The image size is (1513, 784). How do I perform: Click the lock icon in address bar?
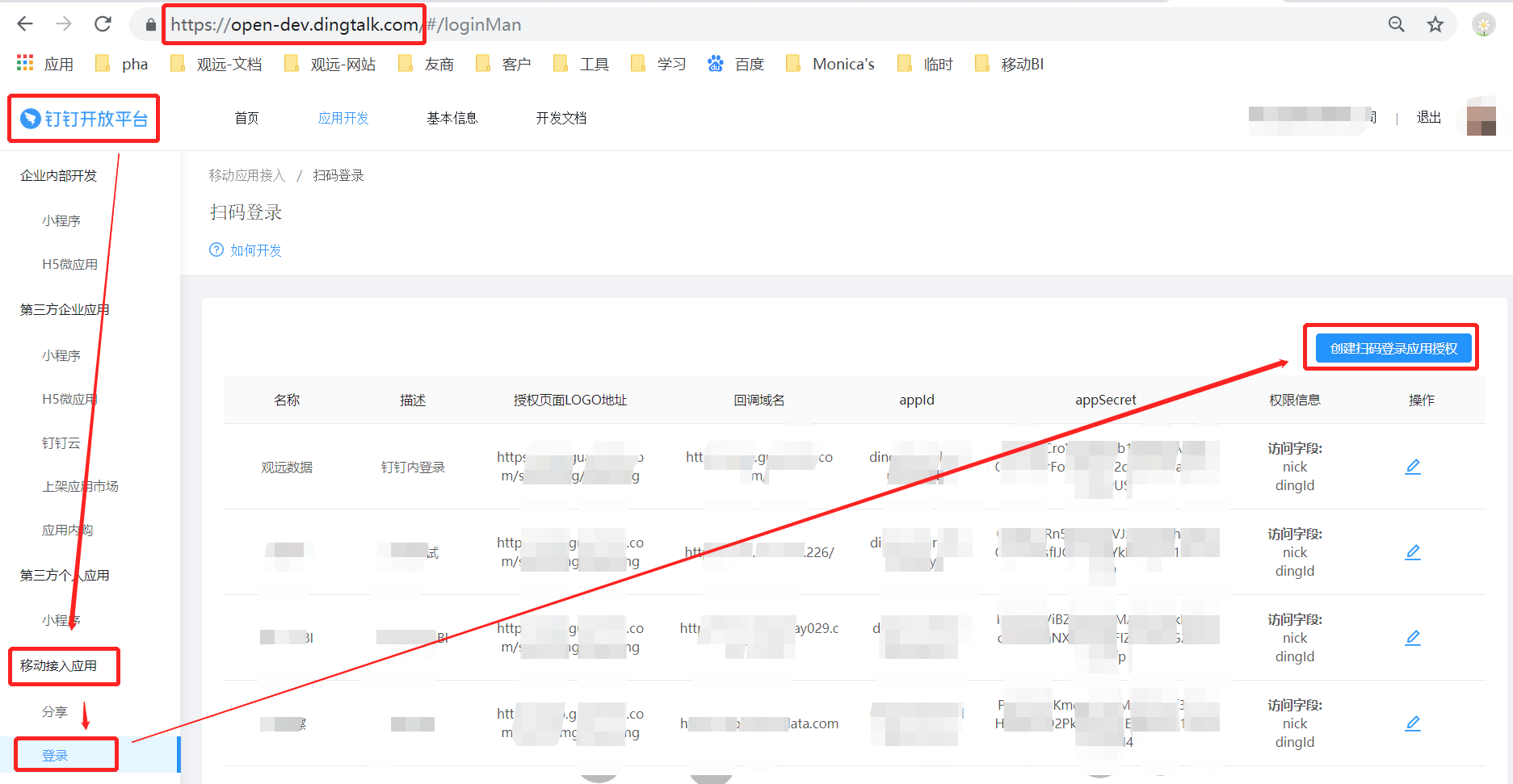(x=150, y=25)
